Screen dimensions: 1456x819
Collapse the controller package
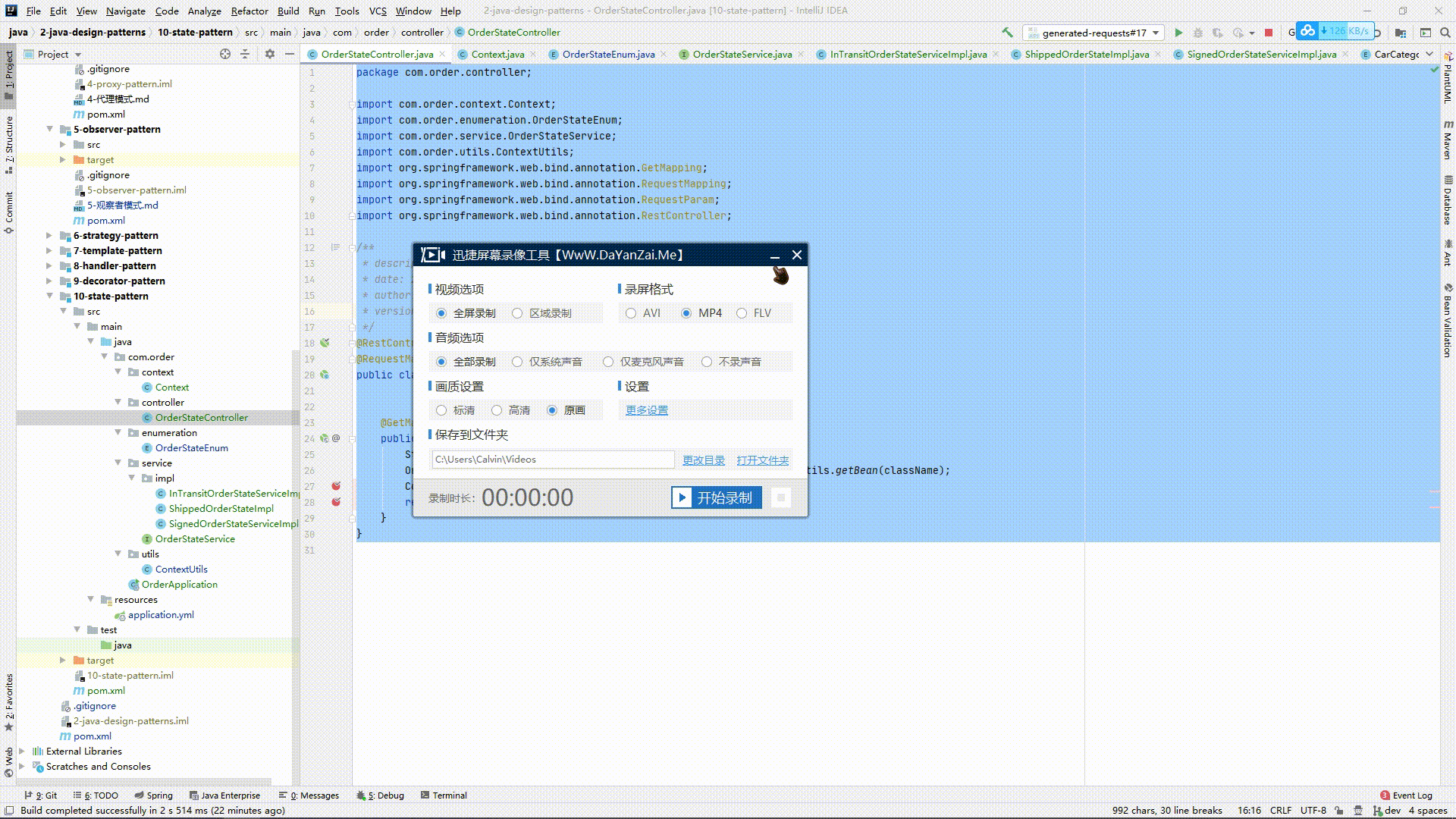pyautogui.click(x=118, y=402)
